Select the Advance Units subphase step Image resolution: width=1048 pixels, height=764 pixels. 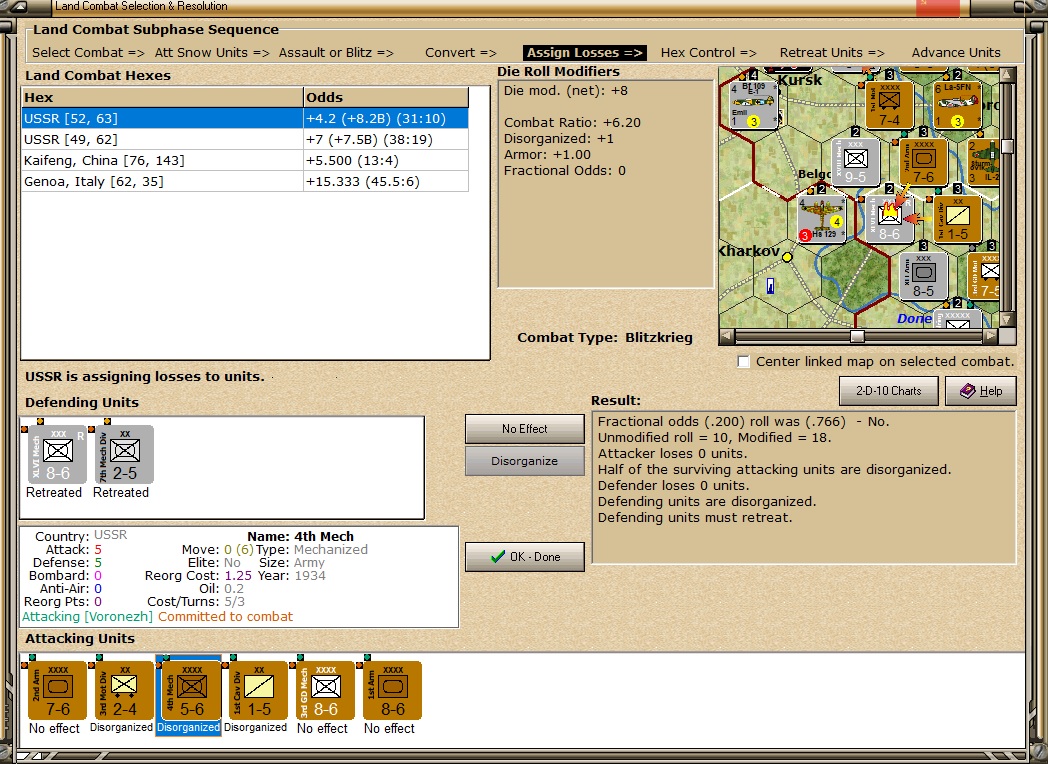tap(956, 52)
